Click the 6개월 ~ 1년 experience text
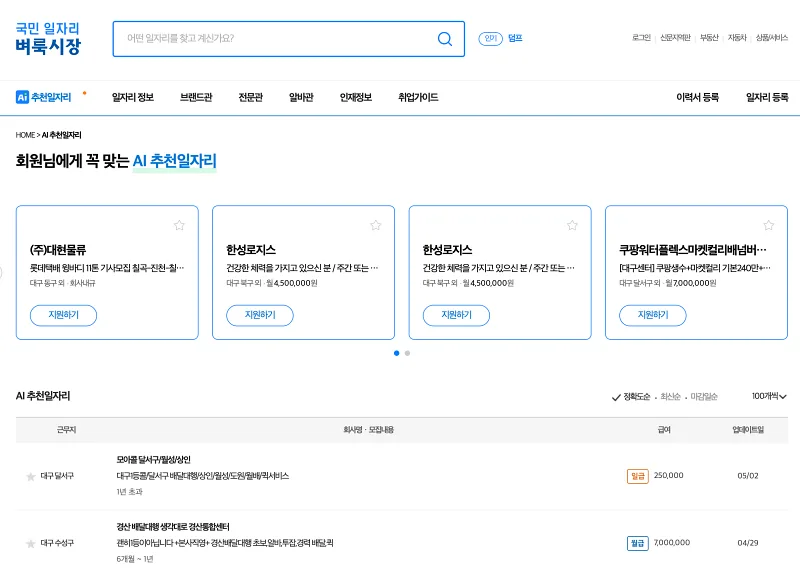 click(135, 559)
